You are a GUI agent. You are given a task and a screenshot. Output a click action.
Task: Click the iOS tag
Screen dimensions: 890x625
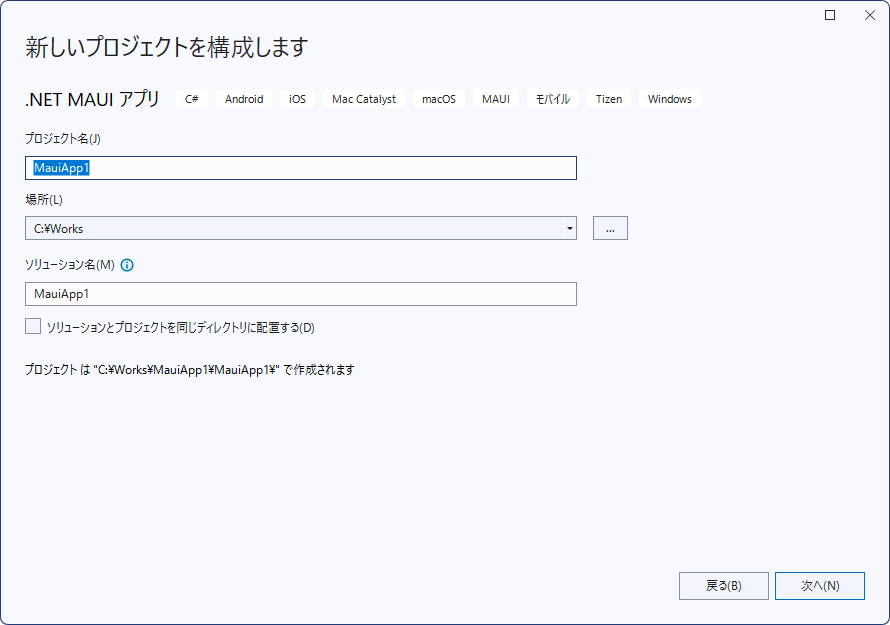pos(297,99)
